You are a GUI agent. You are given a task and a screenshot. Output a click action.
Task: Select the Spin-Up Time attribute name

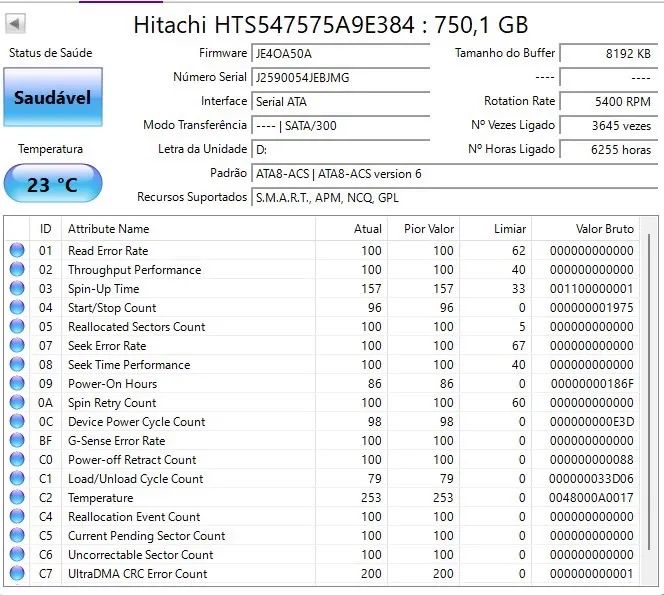click(104, 289)
